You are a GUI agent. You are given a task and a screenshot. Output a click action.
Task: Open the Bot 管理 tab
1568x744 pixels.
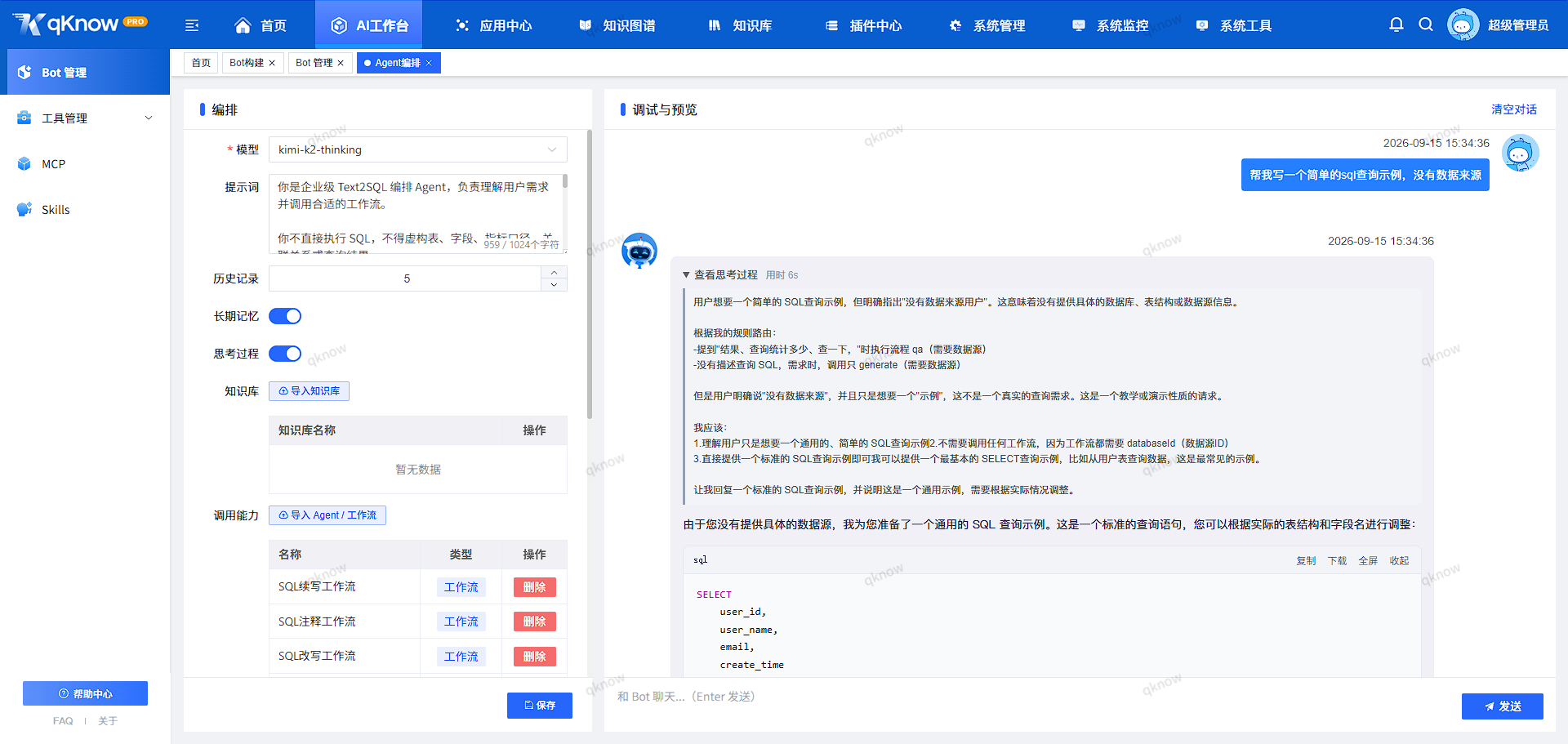[314, 63]
